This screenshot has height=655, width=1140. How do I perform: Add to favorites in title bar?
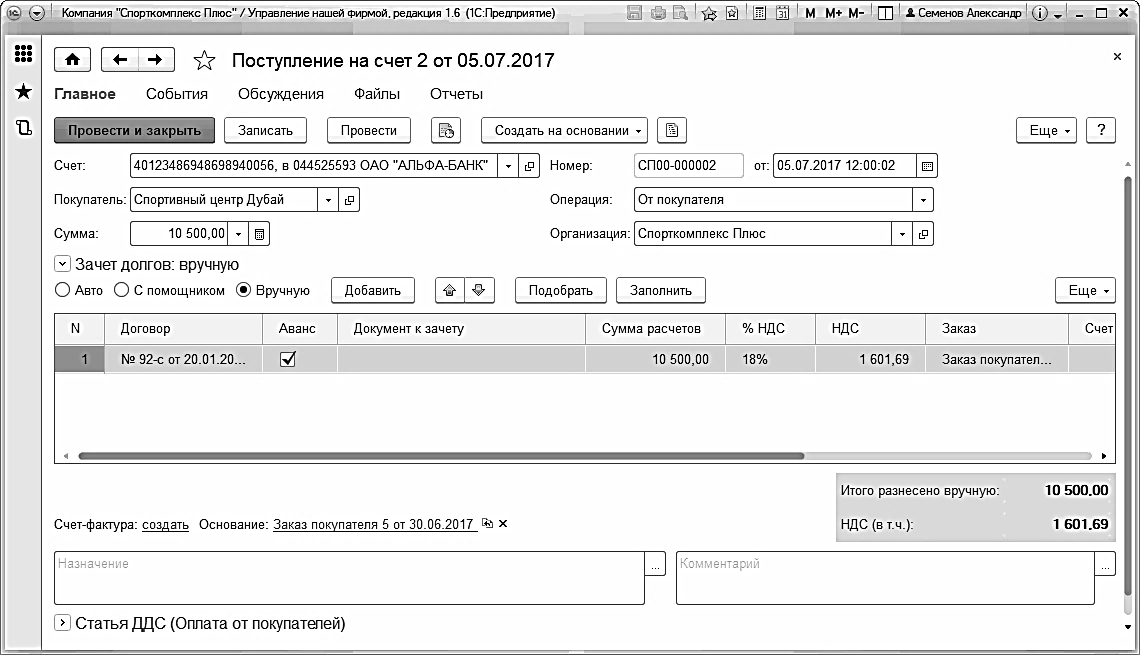tap(709, 13)
